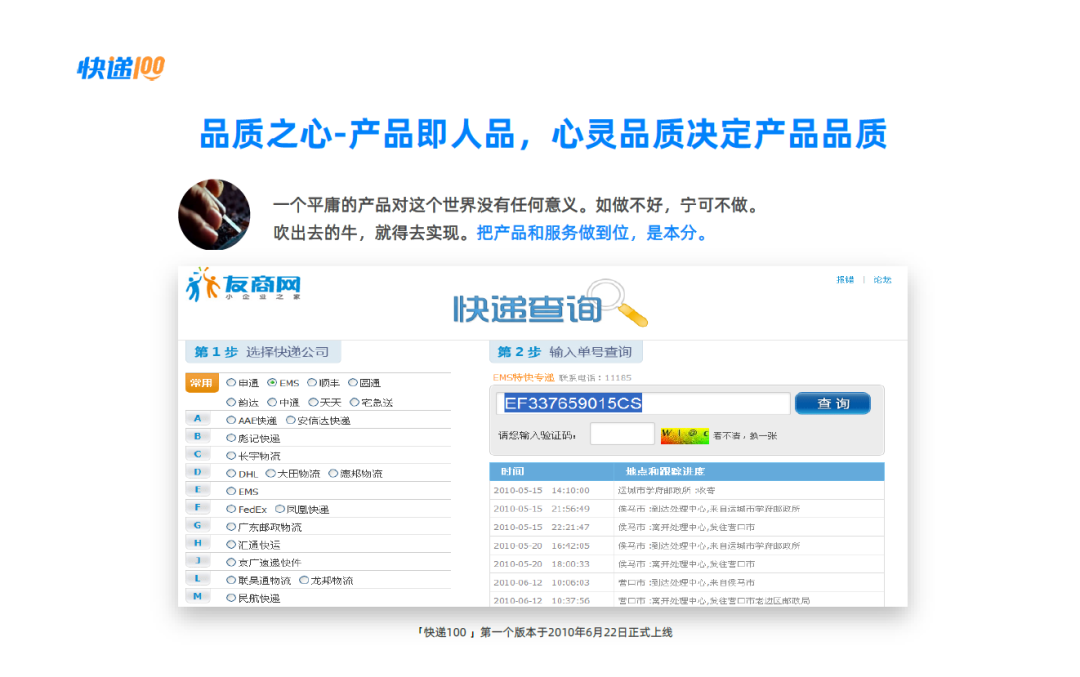This screenshot has width=1080, height=677.
Task: Select the 申通 courier radio button
Action: point(231,382)
